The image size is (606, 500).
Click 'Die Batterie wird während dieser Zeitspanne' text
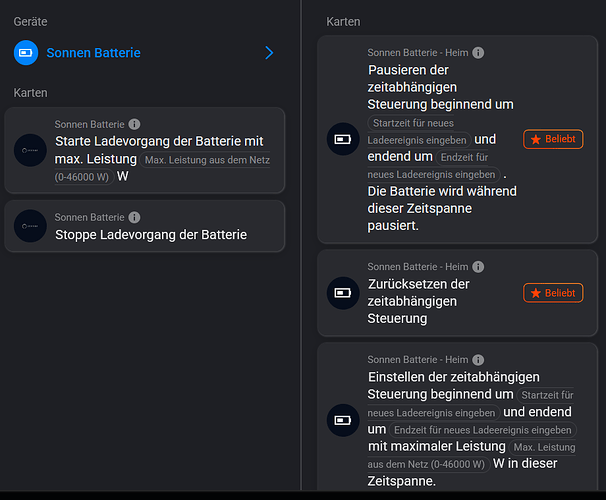(x=442, y=200)
